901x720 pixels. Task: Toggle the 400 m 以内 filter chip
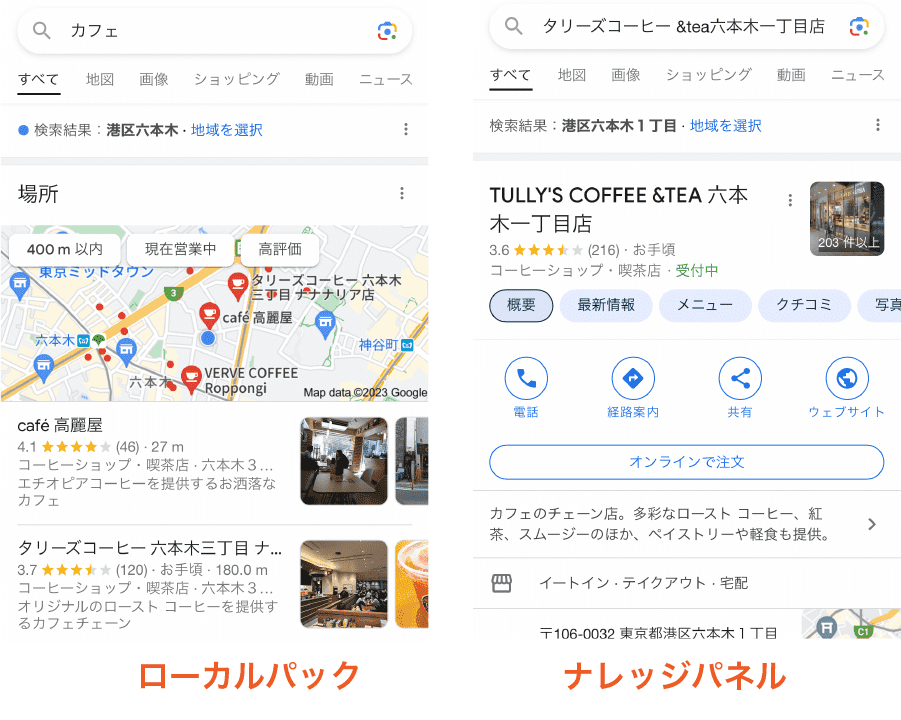point(64,249)
